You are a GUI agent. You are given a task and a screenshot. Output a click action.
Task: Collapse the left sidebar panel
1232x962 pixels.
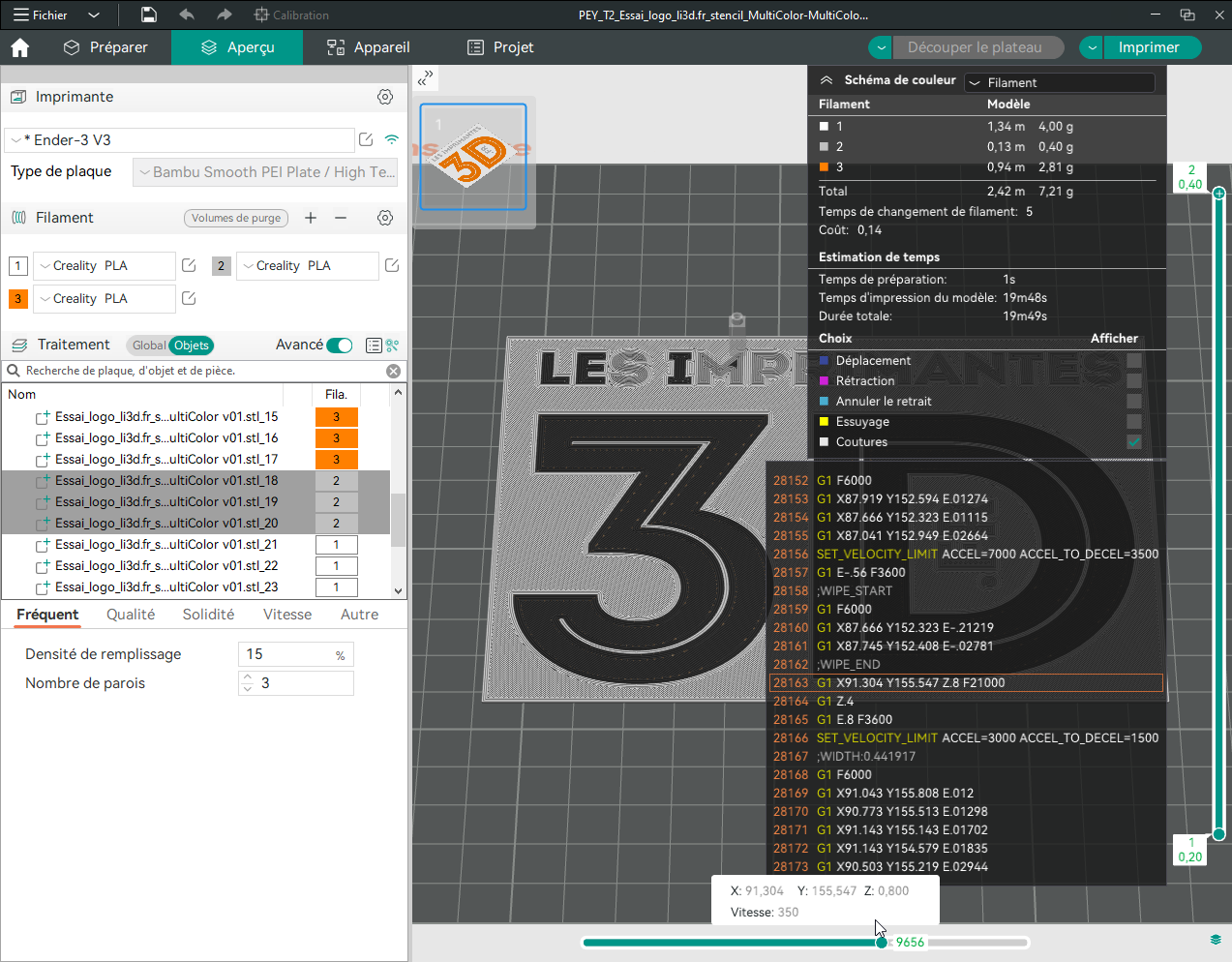click(426, 77)
